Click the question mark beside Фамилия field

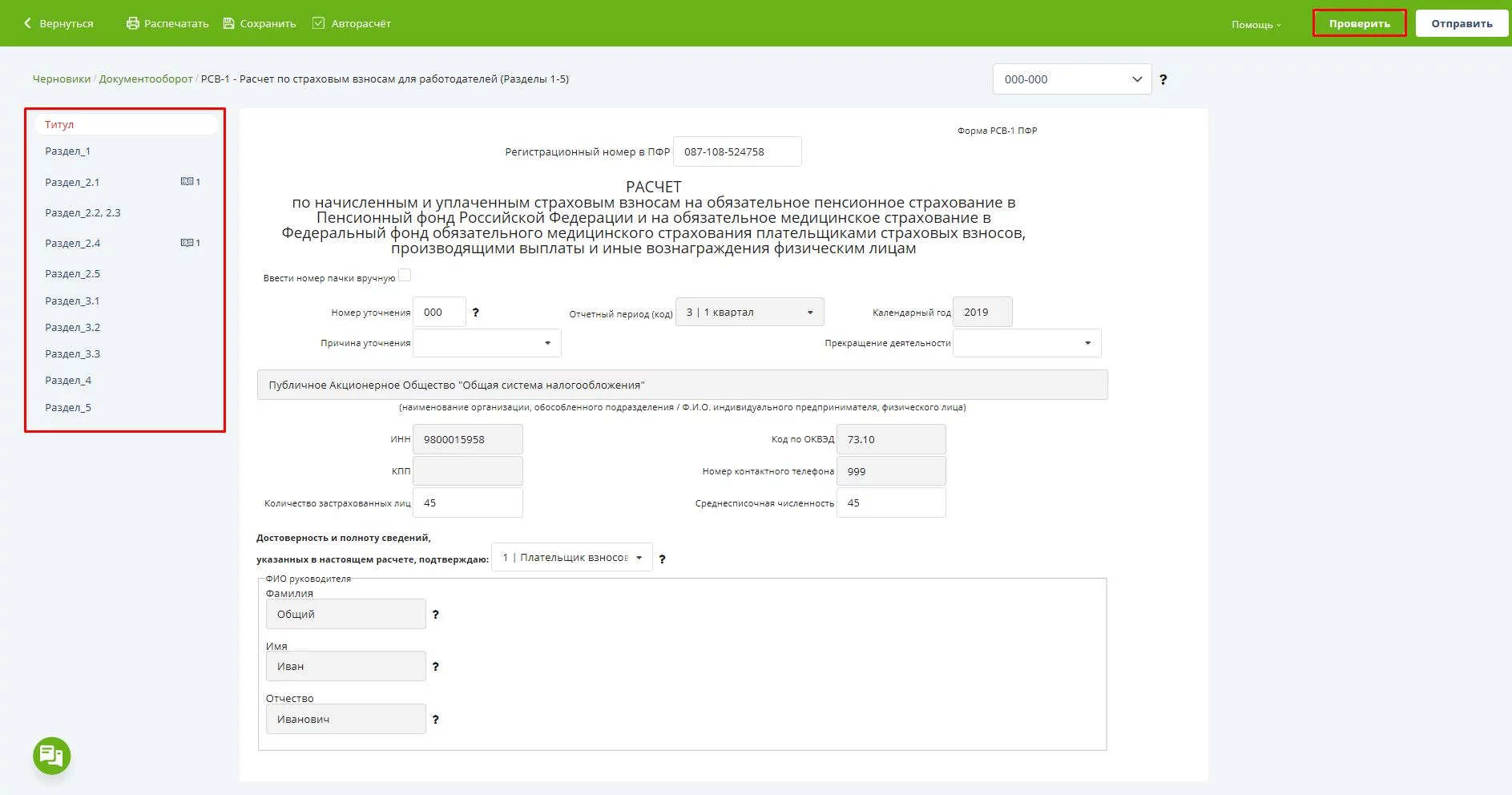(x=436, y=615)
